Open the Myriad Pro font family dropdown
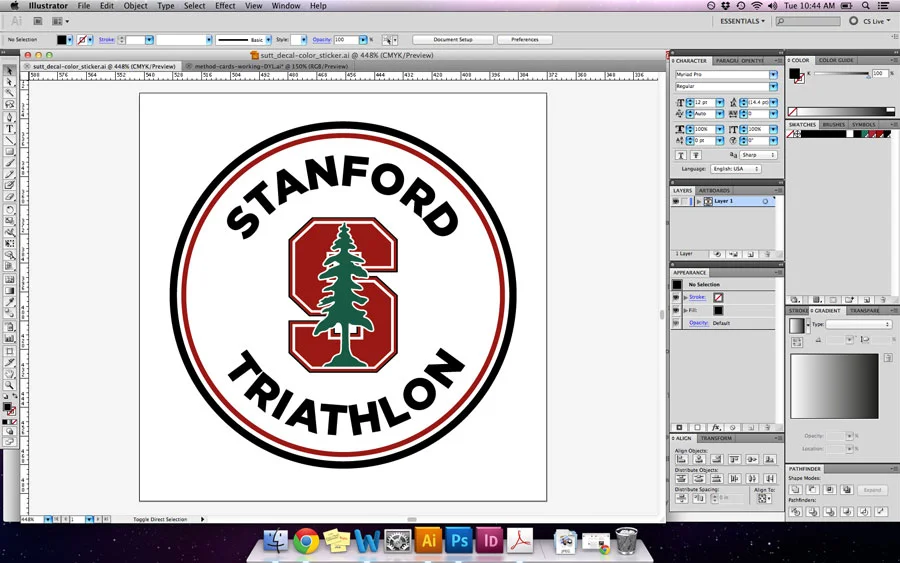The image size is (900, 563). click(774, 75)
